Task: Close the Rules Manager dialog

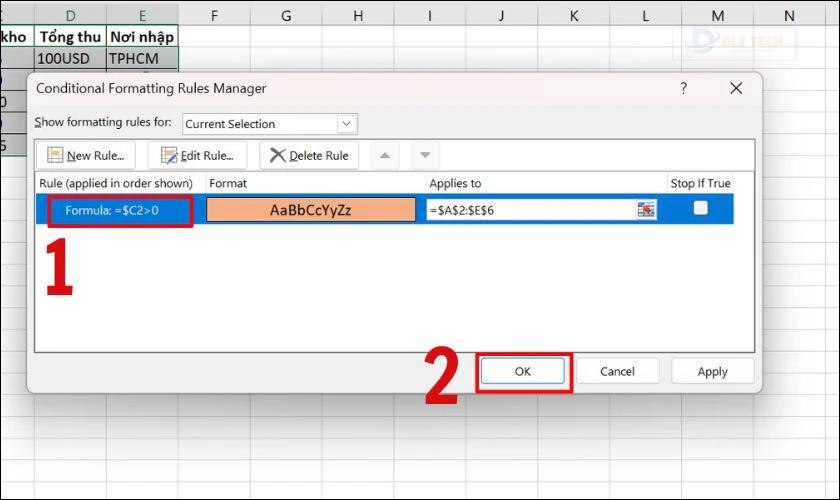Action: point(736,88)
